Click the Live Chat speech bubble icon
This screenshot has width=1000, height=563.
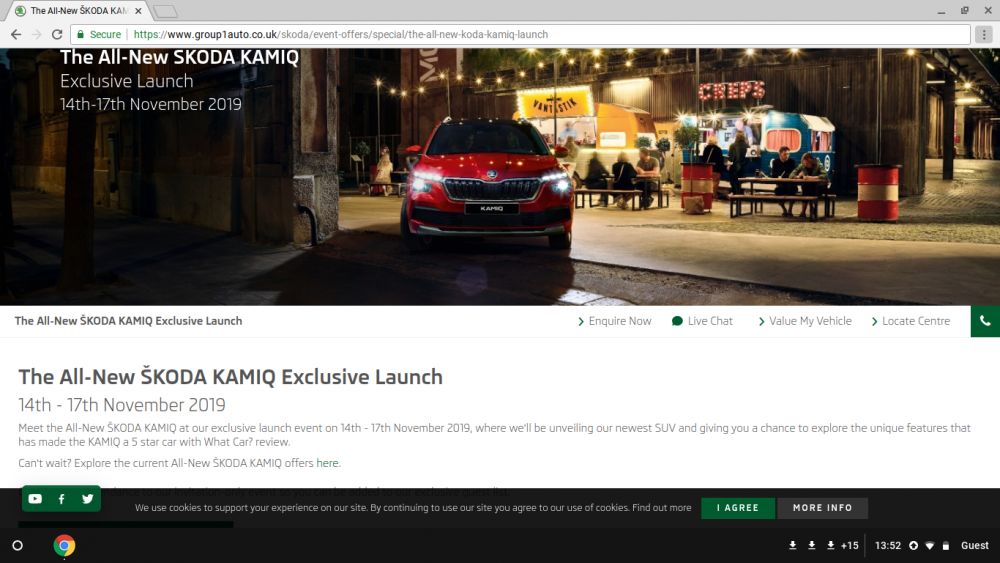click(x=677, y=321)
